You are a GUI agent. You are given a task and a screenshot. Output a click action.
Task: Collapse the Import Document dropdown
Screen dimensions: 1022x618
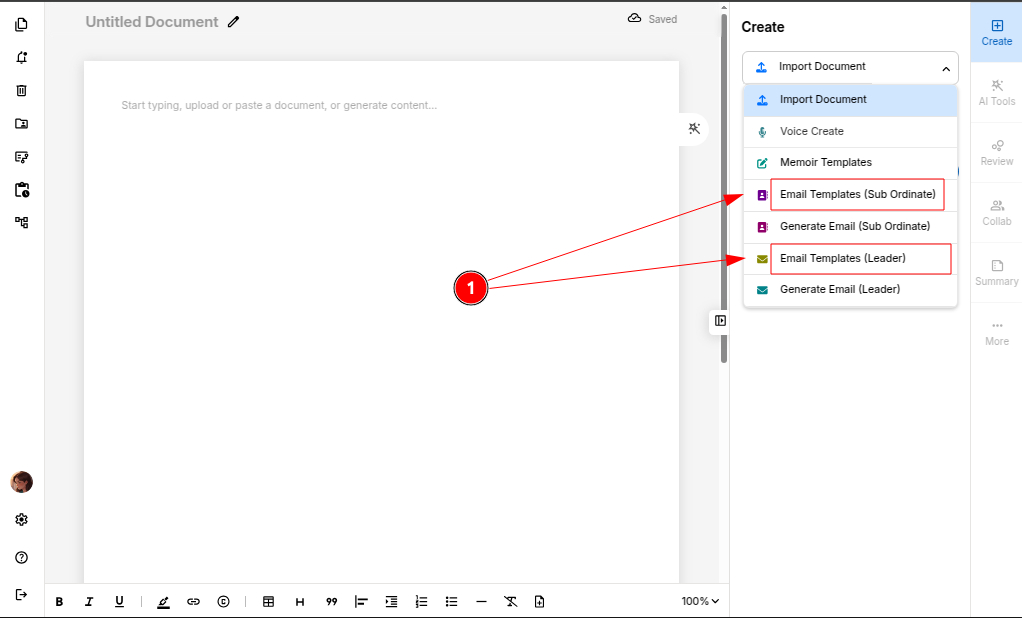point(946,68)
